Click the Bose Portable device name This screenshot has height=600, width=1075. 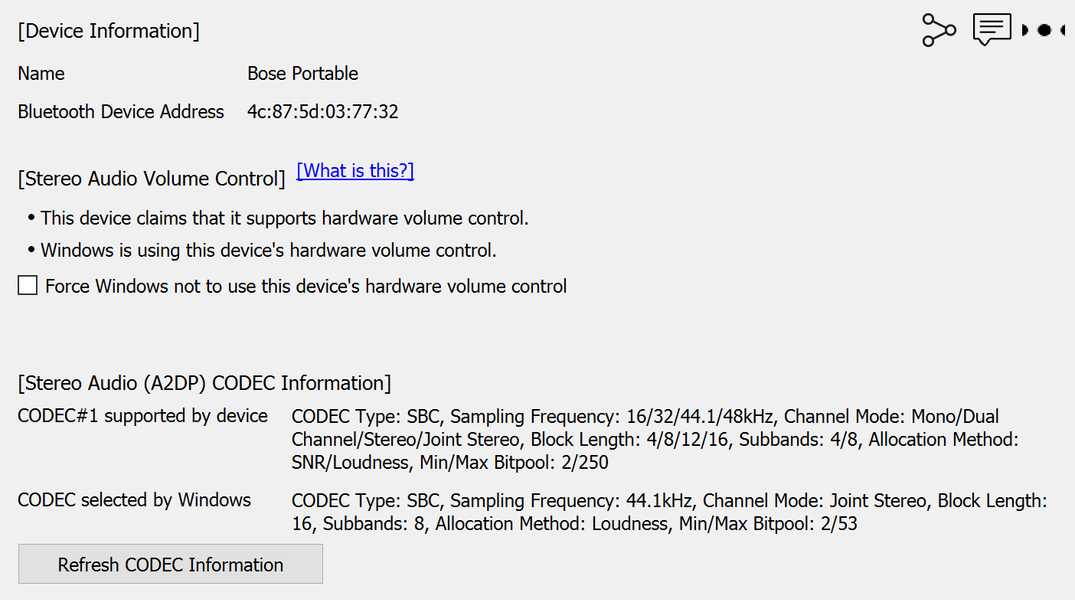pyautogui.click(x=302, y=74)
